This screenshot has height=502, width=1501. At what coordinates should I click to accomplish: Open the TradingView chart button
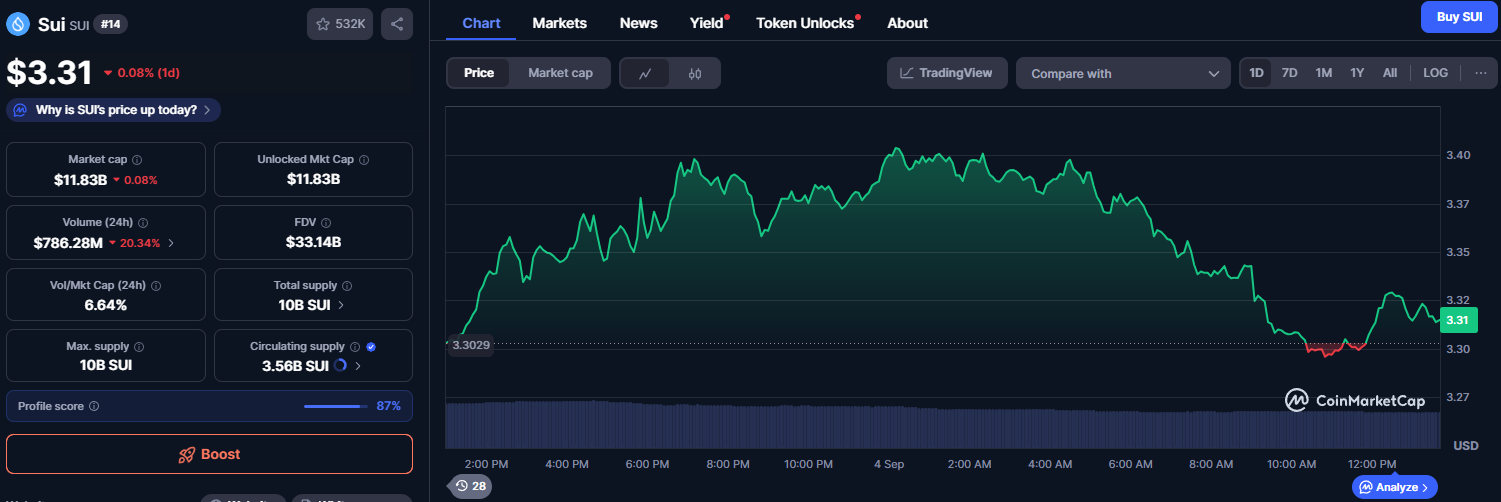pyautogui.click(x=947, y=73)
